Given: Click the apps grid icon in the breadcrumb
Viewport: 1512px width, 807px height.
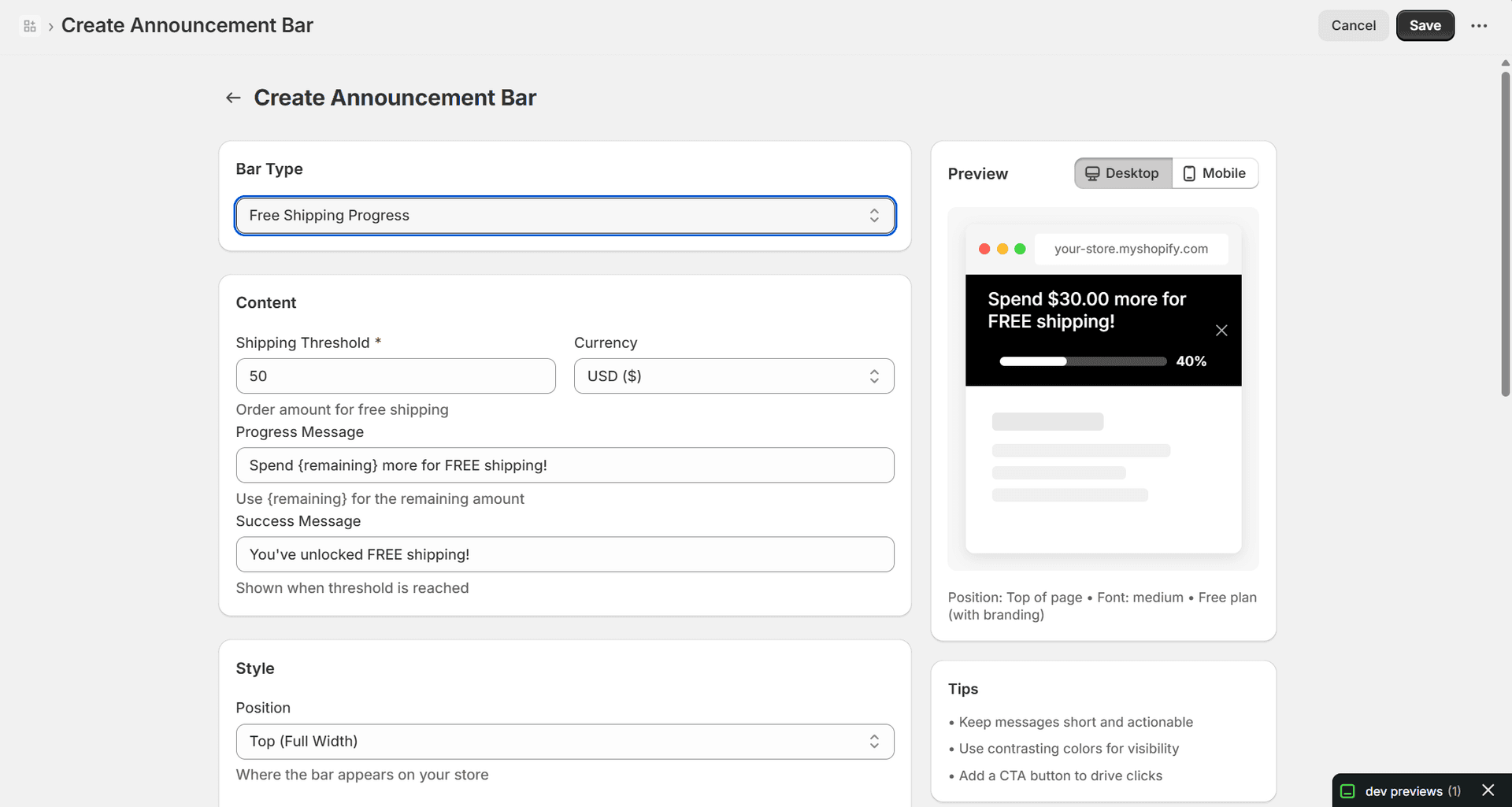Looking at the screenshot, I should [29, 25].
